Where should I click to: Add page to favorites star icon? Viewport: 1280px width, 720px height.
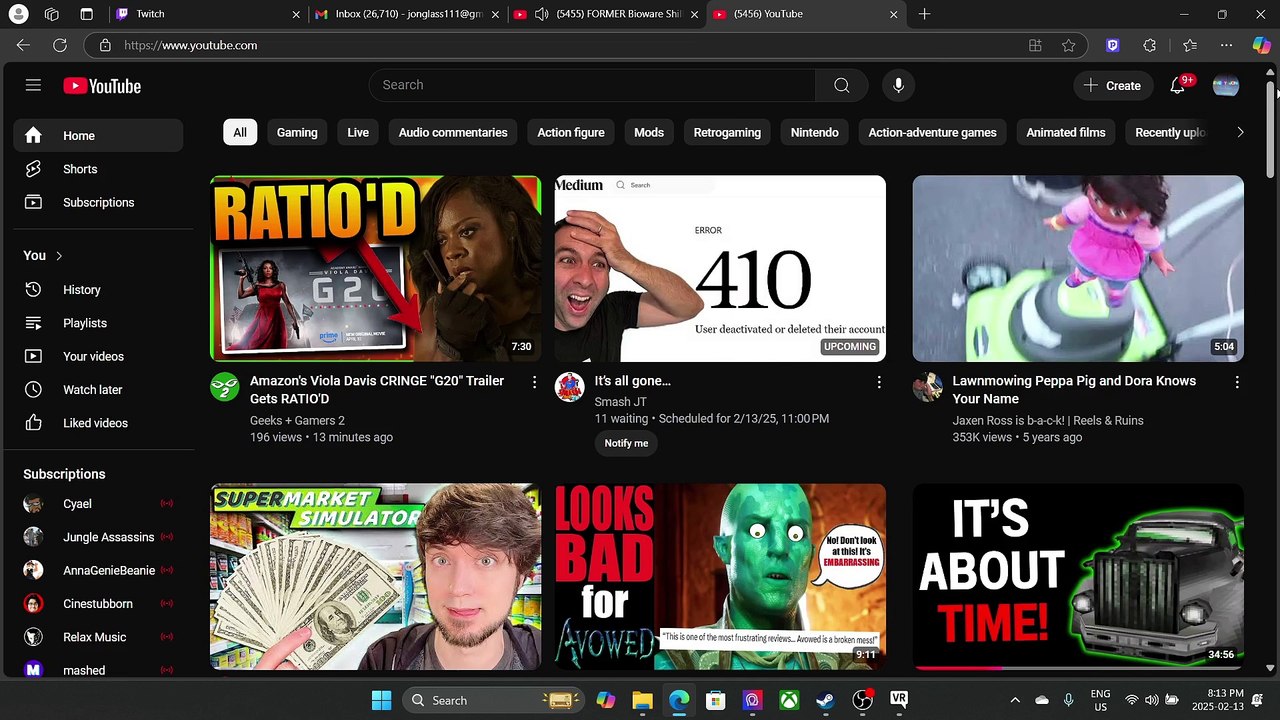[x=1069, y=45]
